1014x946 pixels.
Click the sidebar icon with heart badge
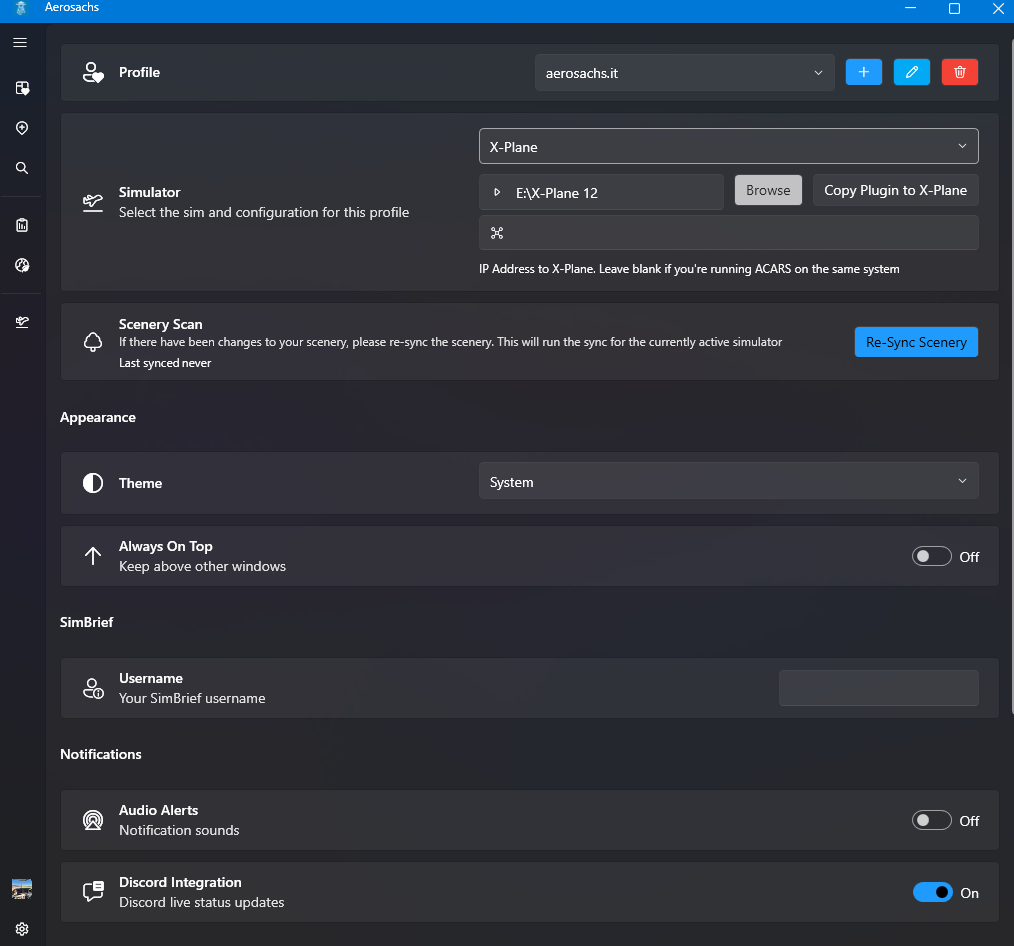tap(22, 88)
